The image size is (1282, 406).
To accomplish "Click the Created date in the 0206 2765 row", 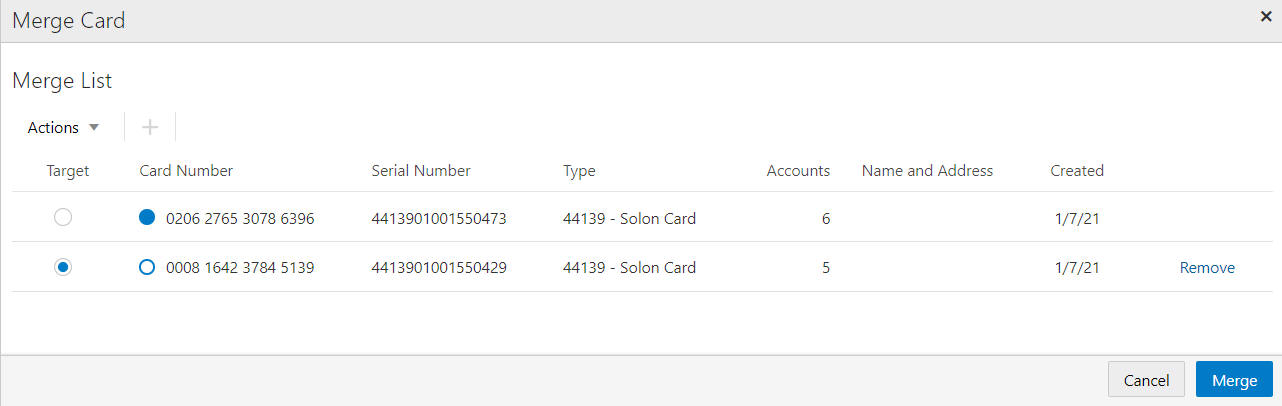I will 1077,217.
